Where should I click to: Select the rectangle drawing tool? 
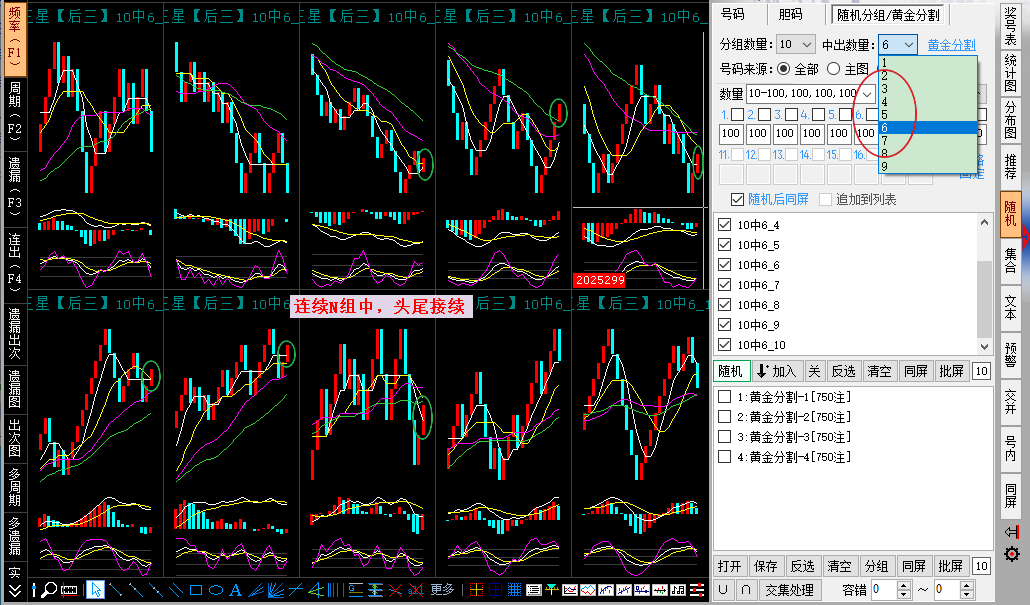coord(196,589)
